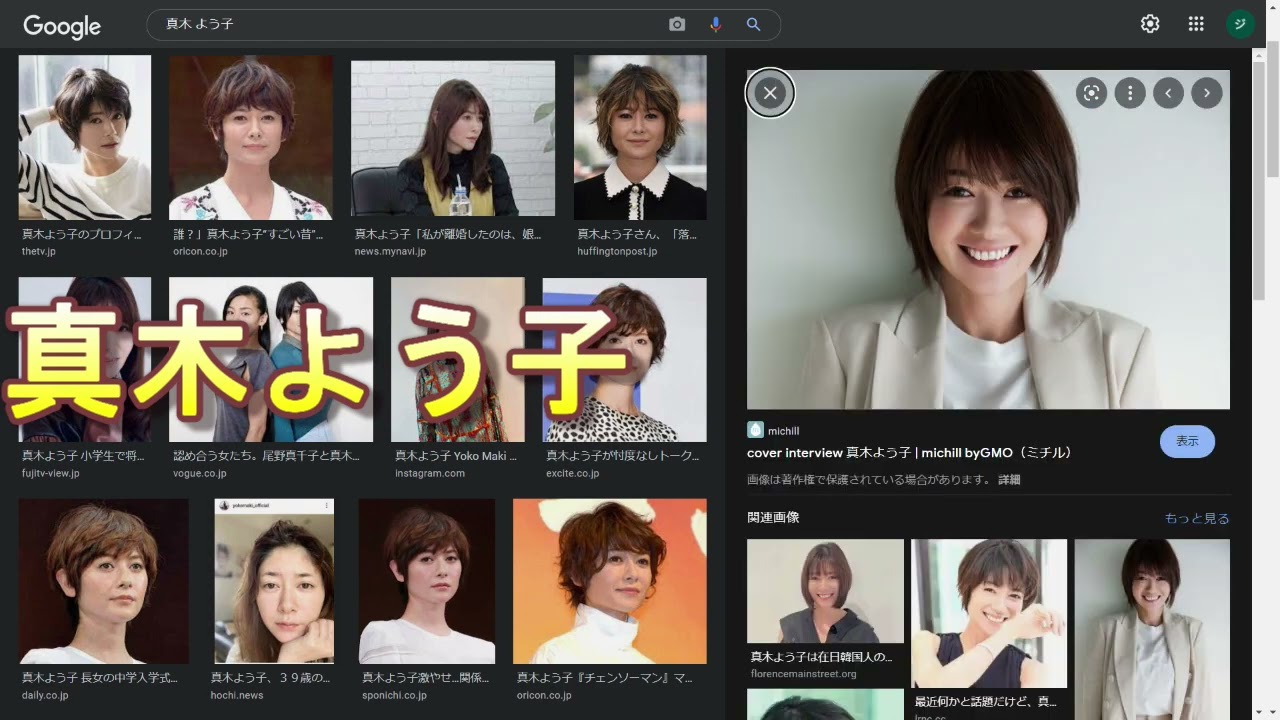This screenshot has height=720, width=1280.
Task: Click the 詳細 copyright details link
Action: (x=1009, y=480)
